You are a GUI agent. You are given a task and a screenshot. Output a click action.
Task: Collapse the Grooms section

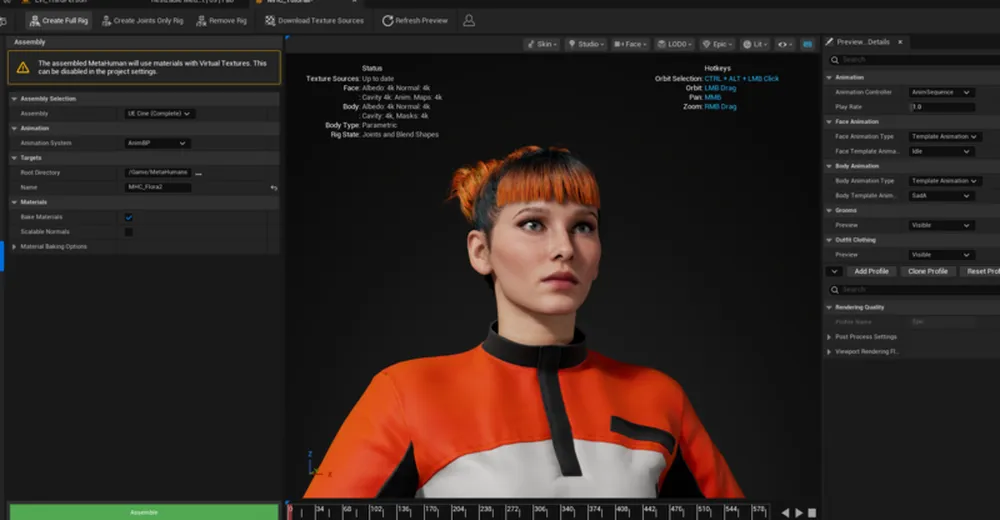[x=829, y=211]
